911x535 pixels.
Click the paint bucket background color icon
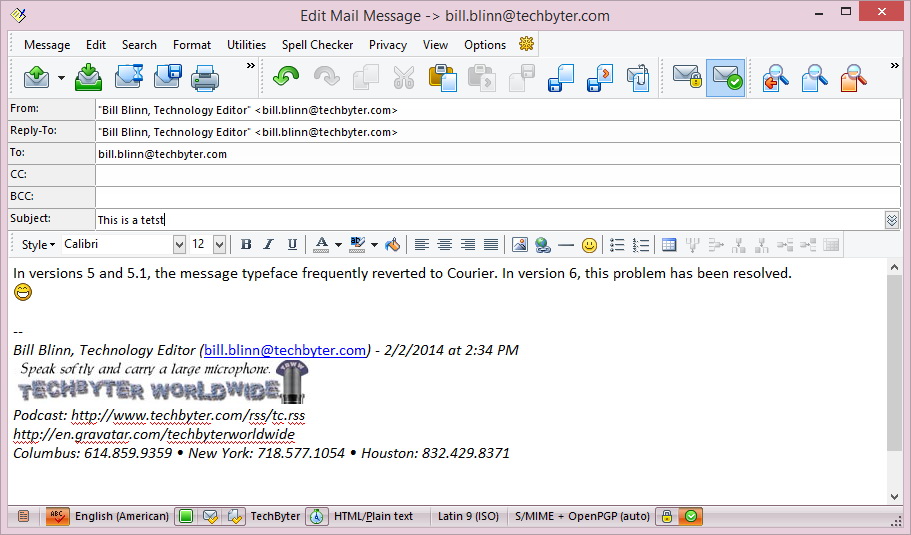[393, 245]
